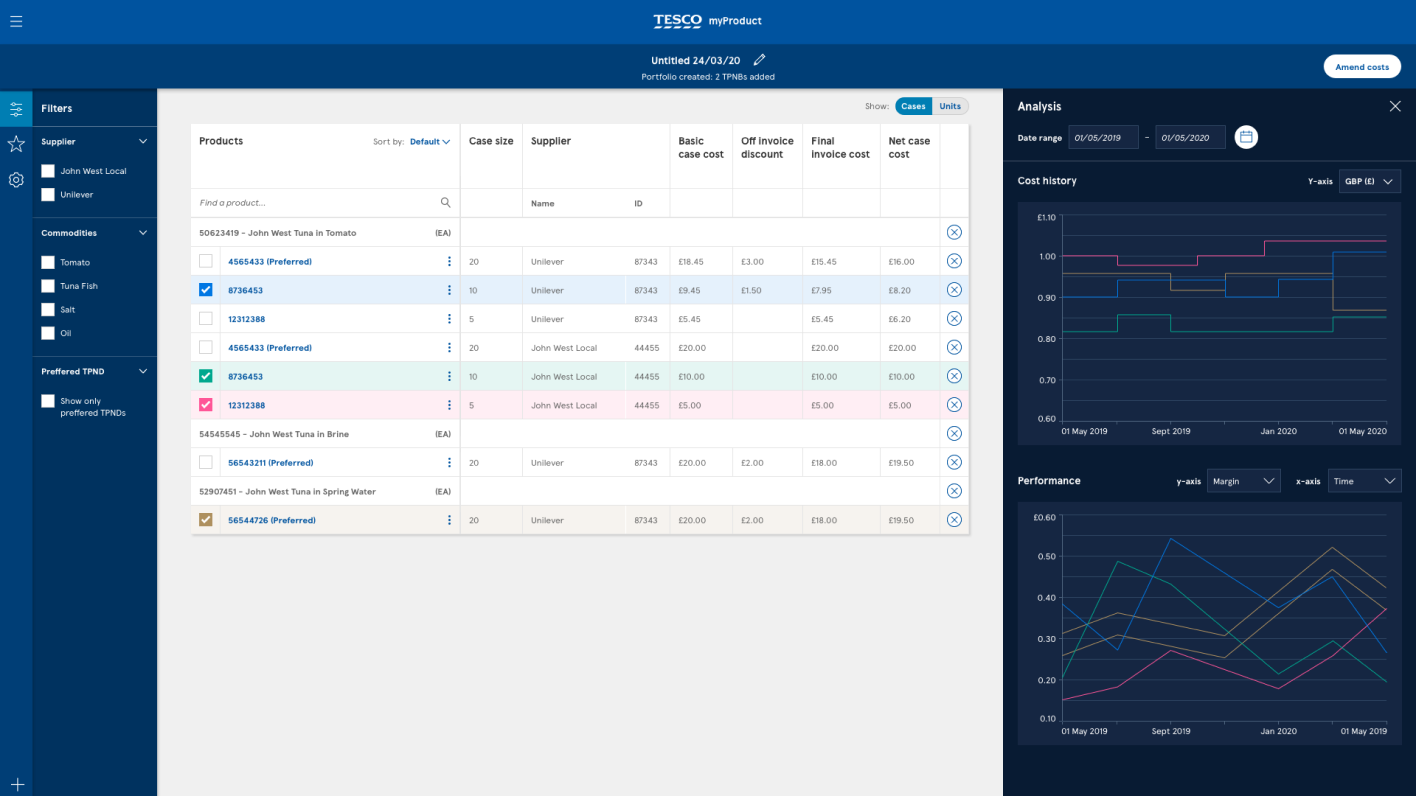Open the Y-axis GBP currency dropdown
This screenshot has width=1416, height=796.
point(1370,181)
